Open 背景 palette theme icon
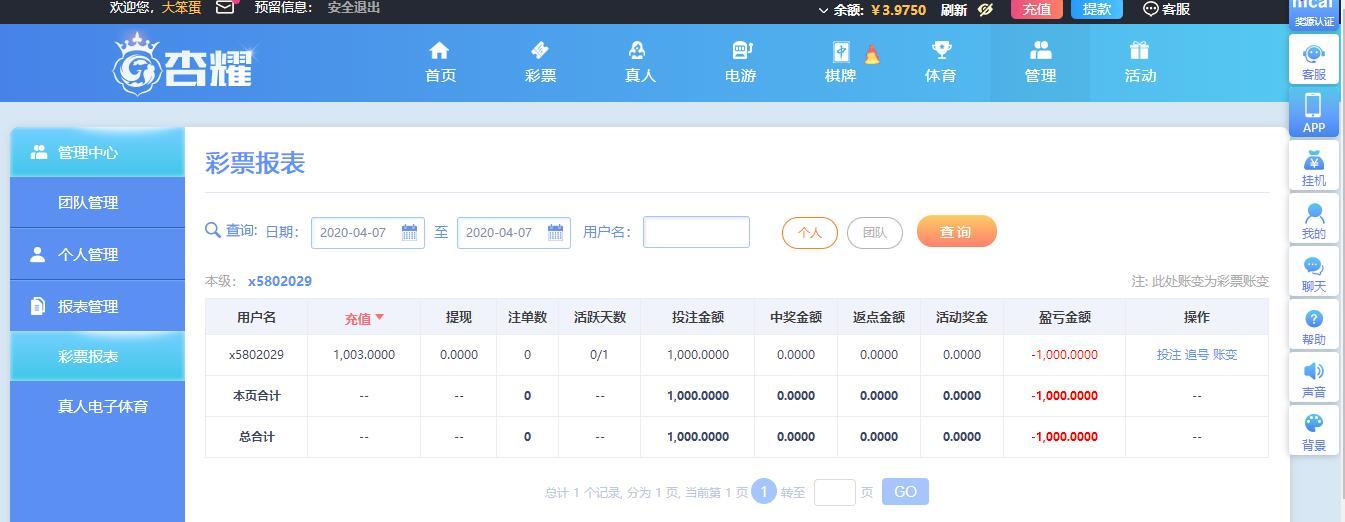The width and height of the screenshot is (1345, 522). click(1314, 431)
